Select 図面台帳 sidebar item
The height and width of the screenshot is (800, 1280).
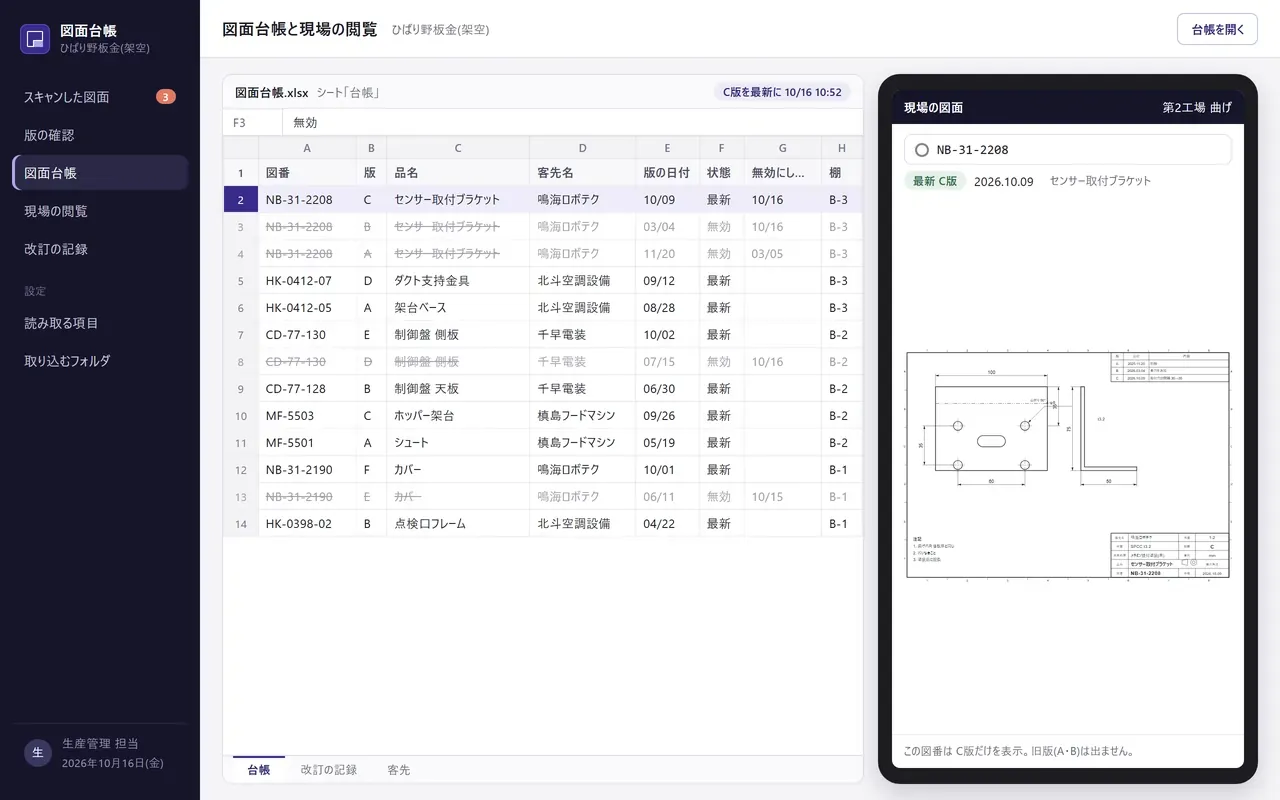[100, 173]
